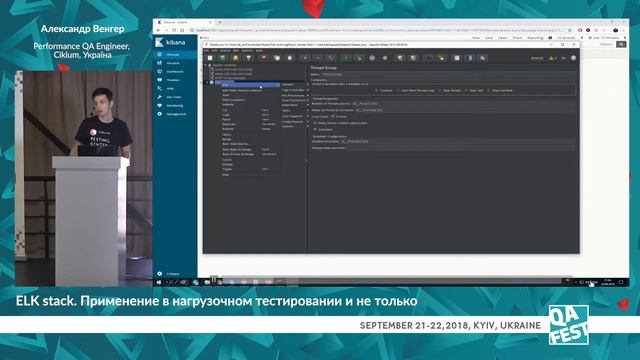Open Dashboard in Kibana sidebar
The image size is (640, 360).
[175, 71]
